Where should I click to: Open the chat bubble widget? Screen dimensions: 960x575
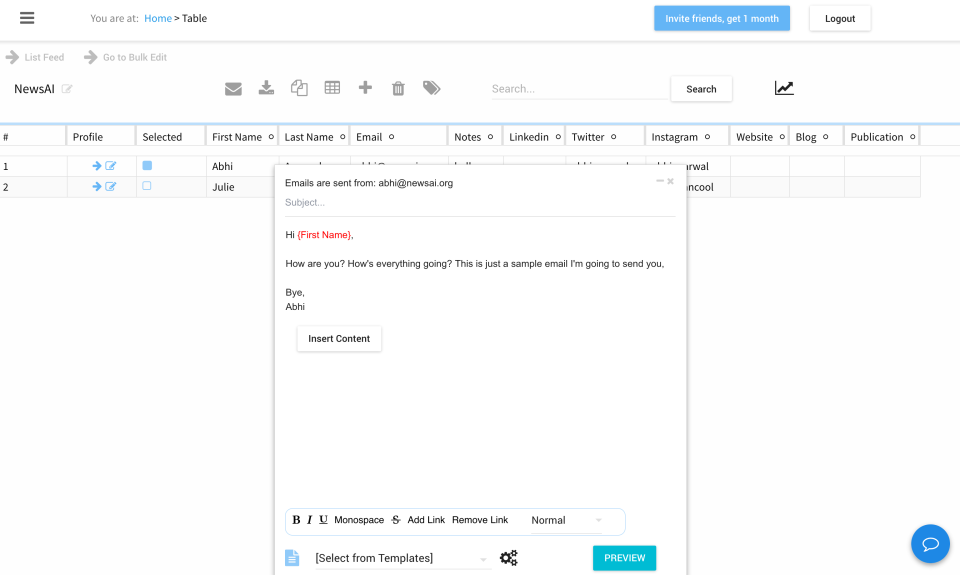[x=930, y=544]
